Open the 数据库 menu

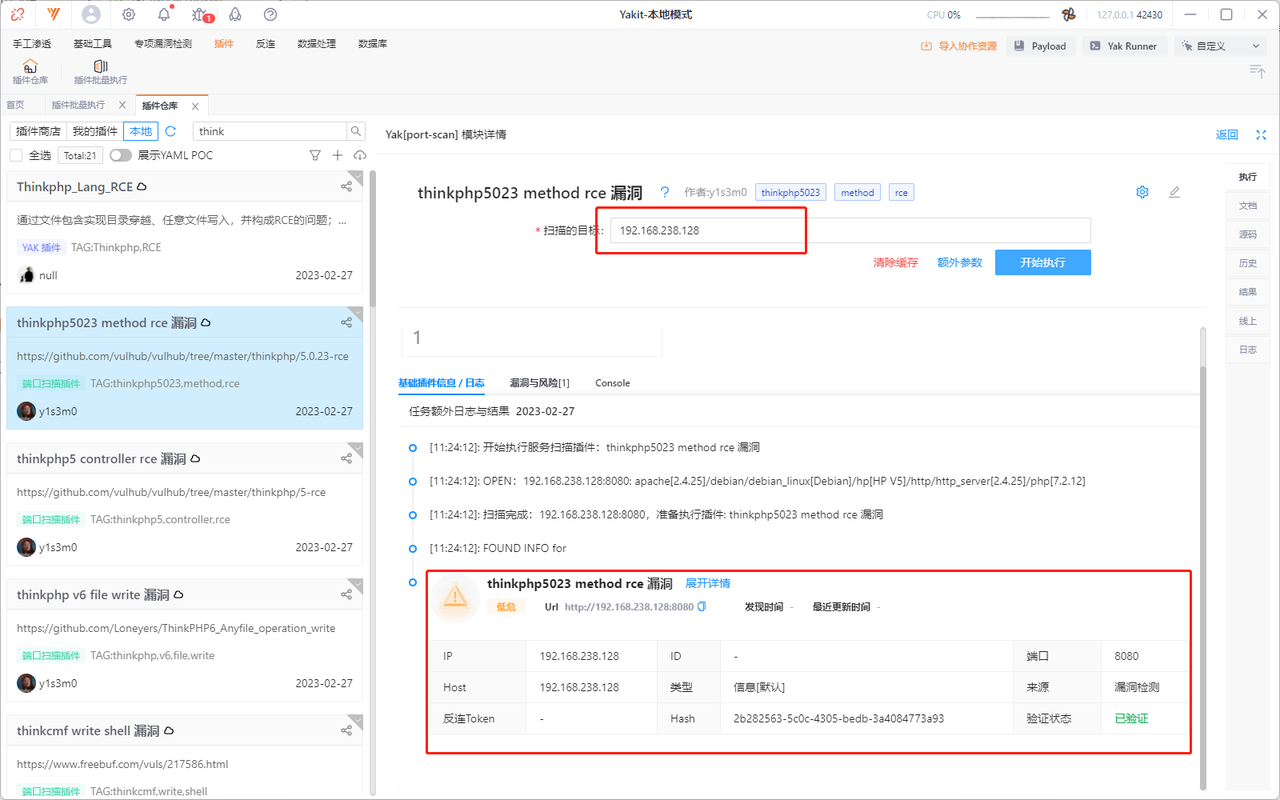tap(373, 44)
